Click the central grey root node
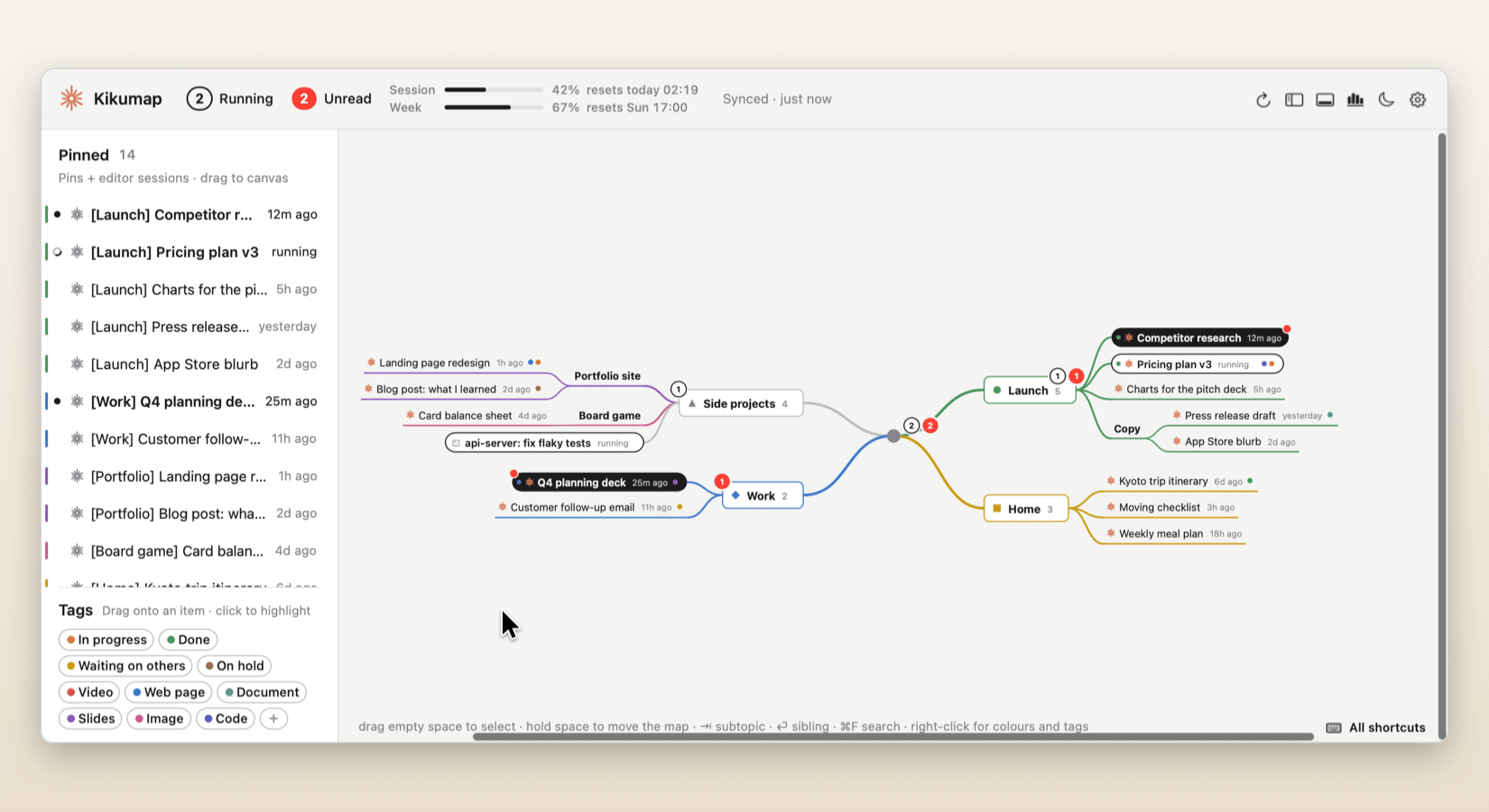 point(893,436)
